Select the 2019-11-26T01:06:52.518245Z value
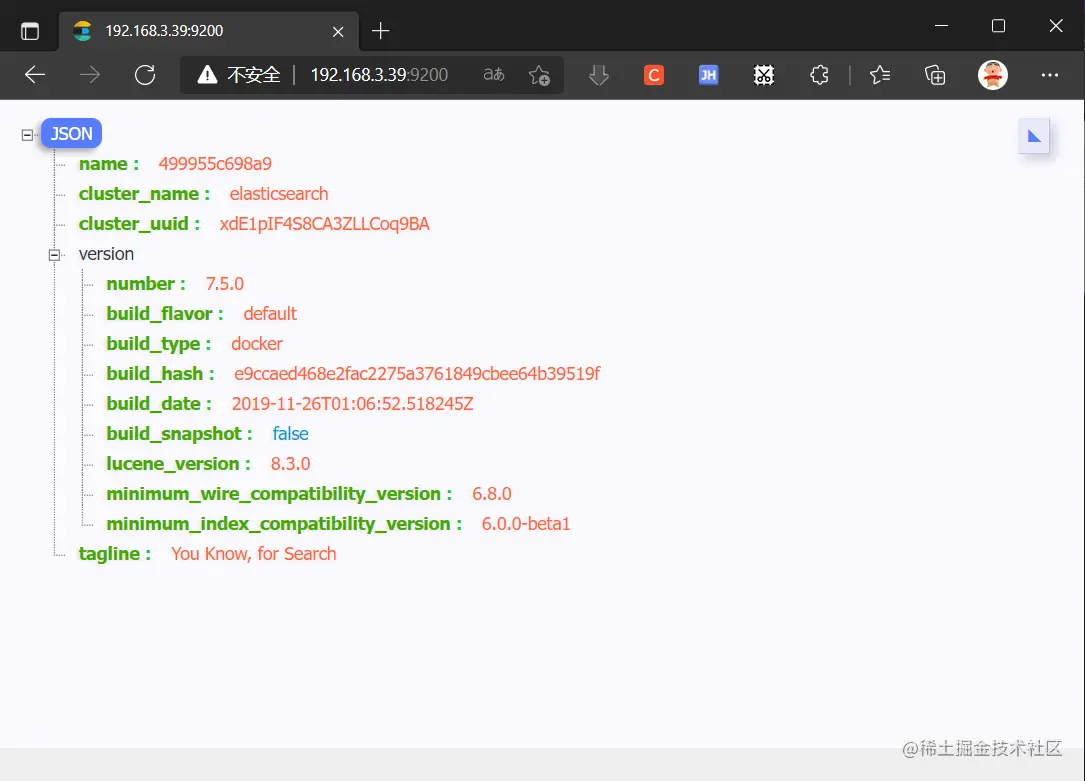This screenshot has height=781, width=1085. [x=352, y=404]
